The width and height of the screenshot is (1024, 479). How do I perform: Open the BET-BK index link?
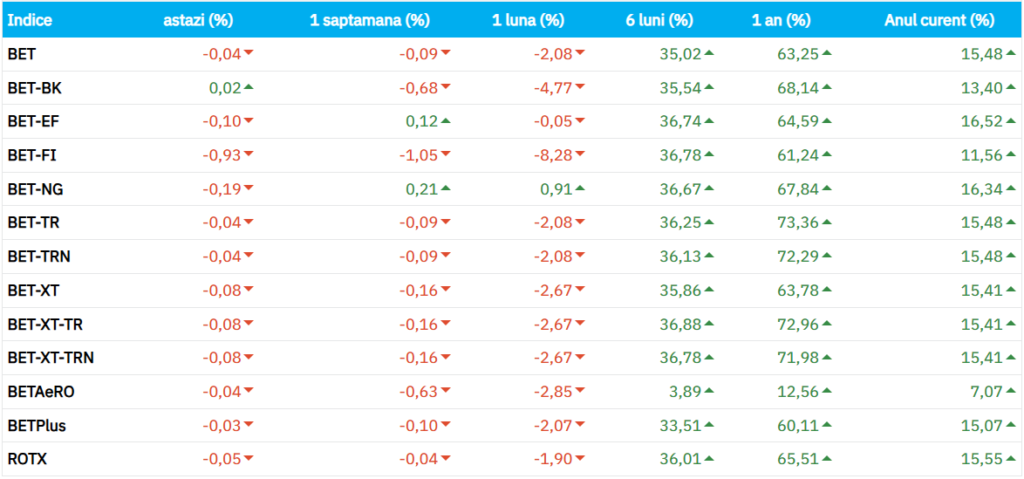[x=35, y=88]
